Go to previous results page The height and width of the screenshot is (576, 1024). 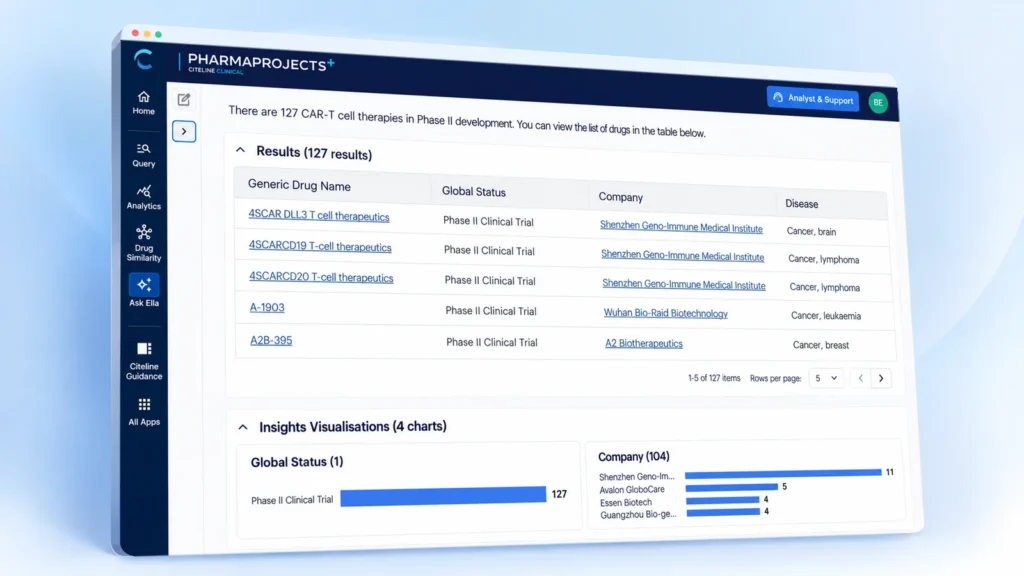[861, 378]
